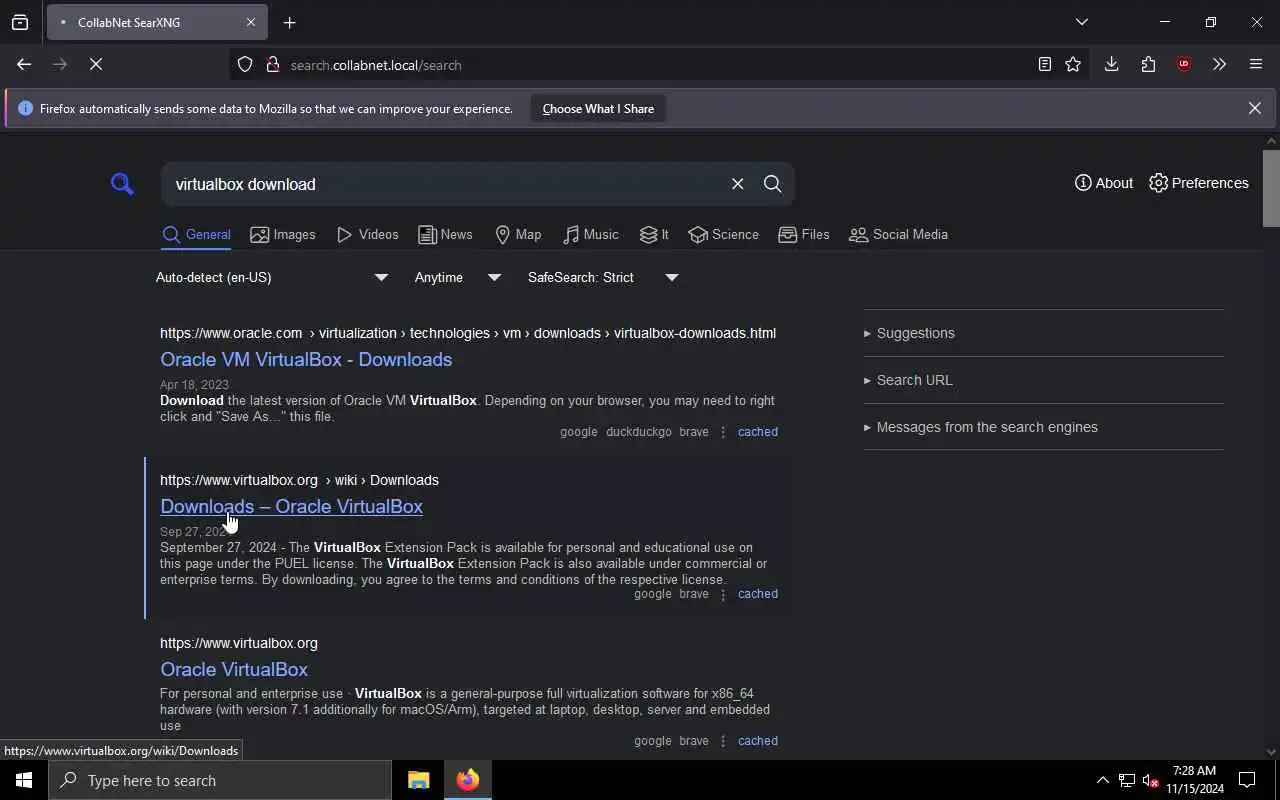Image resolution: width=1280 pixels, height=800 pixels.
Task: Open the taskbar clock and date
Action: pos(1195,780)
